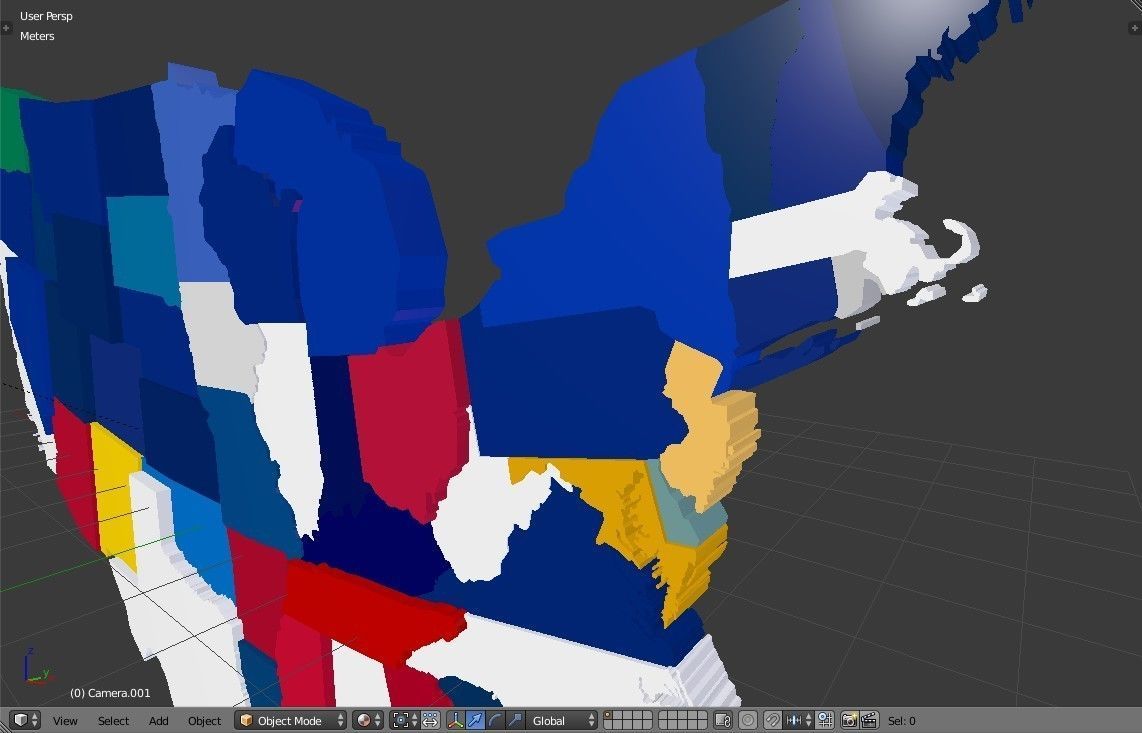
Task: Toggle lock camera and layers to scene
Action: click(722, 721)
